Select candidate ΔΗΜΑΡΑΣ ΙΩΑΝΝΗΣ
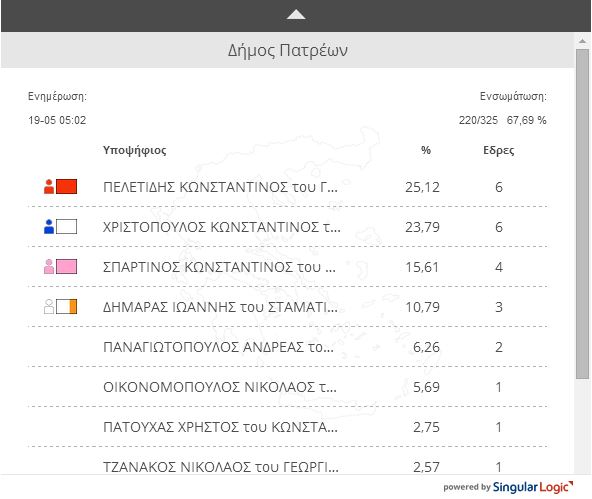 (220, 307)
